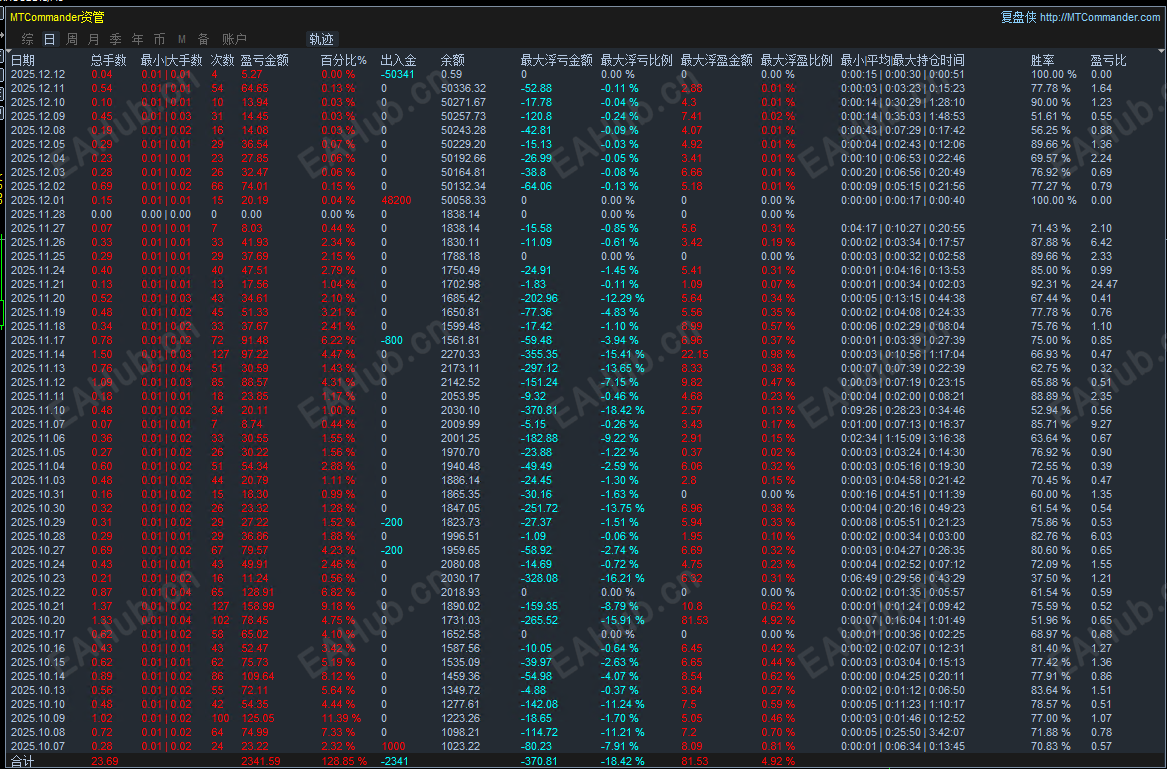Click the 24.47 profit ratio cell
This screenshot has width=1167, height=769.
(x=1104, y=284)
